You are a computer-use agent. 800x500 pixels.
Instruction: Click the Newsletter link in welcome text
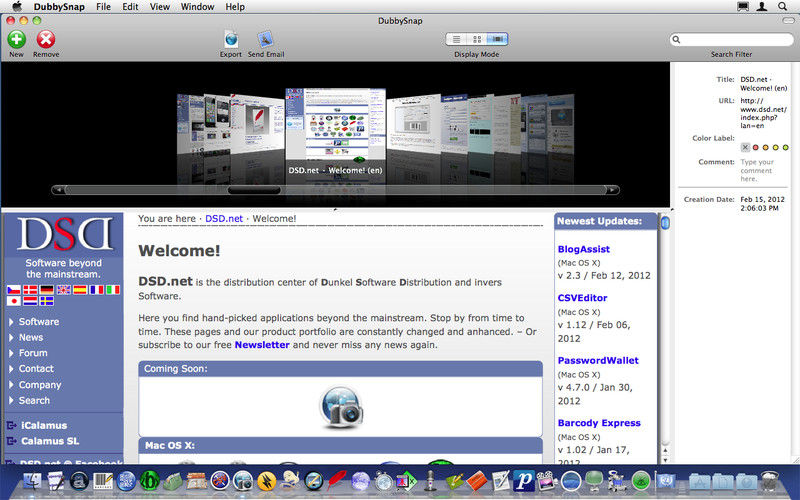(x=262, y=345)
